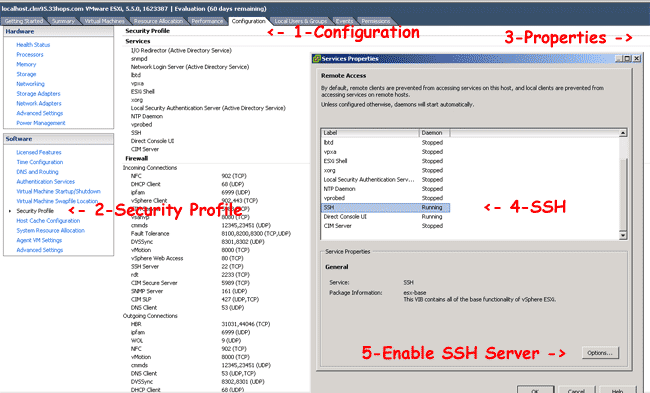Maximize the Services Properties dialog
This screenshot has height=393, width=650.
(628, 58)
